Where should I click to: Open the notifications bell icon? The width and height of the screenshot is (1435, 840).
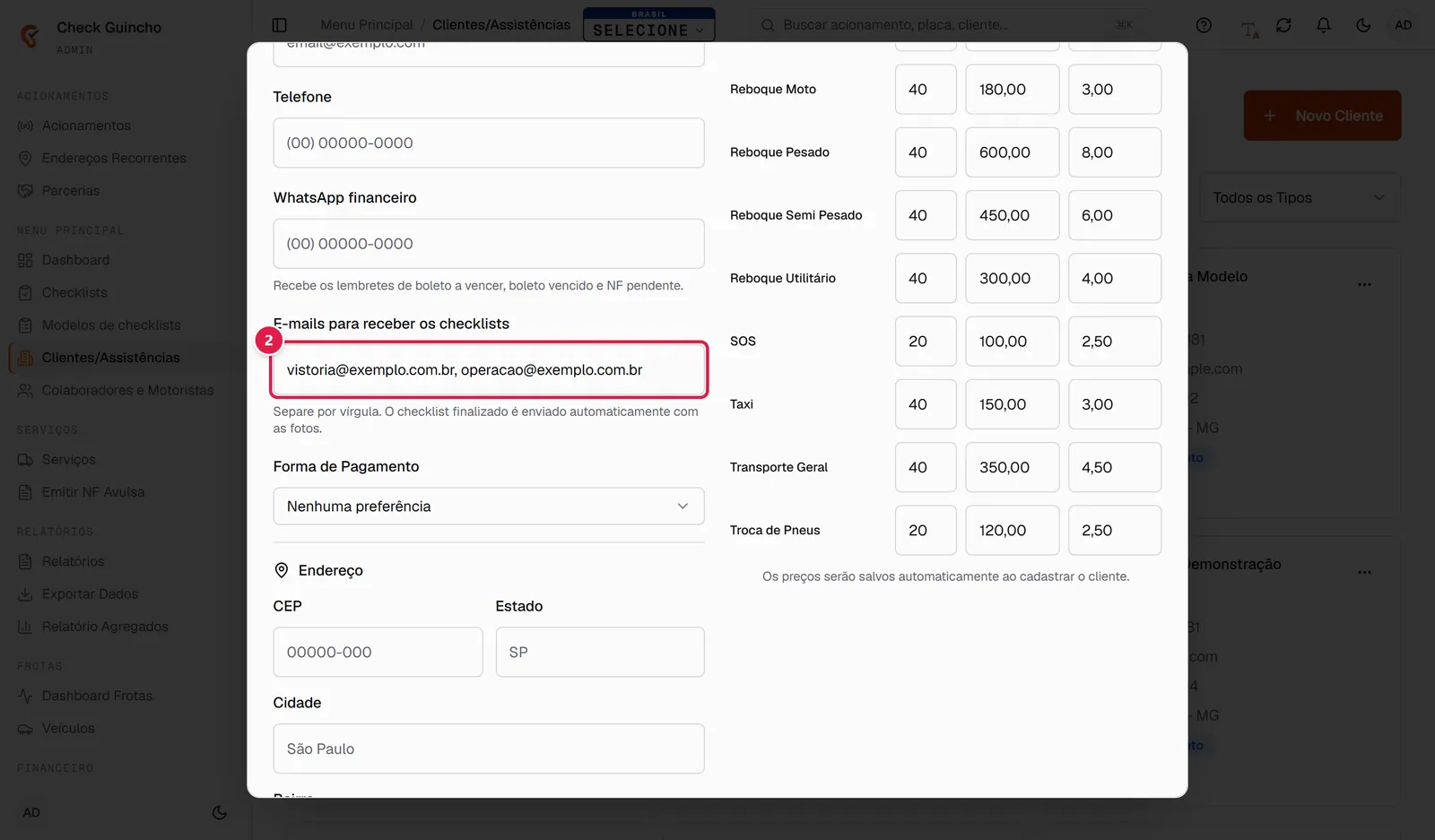(x=1323, y=25)
